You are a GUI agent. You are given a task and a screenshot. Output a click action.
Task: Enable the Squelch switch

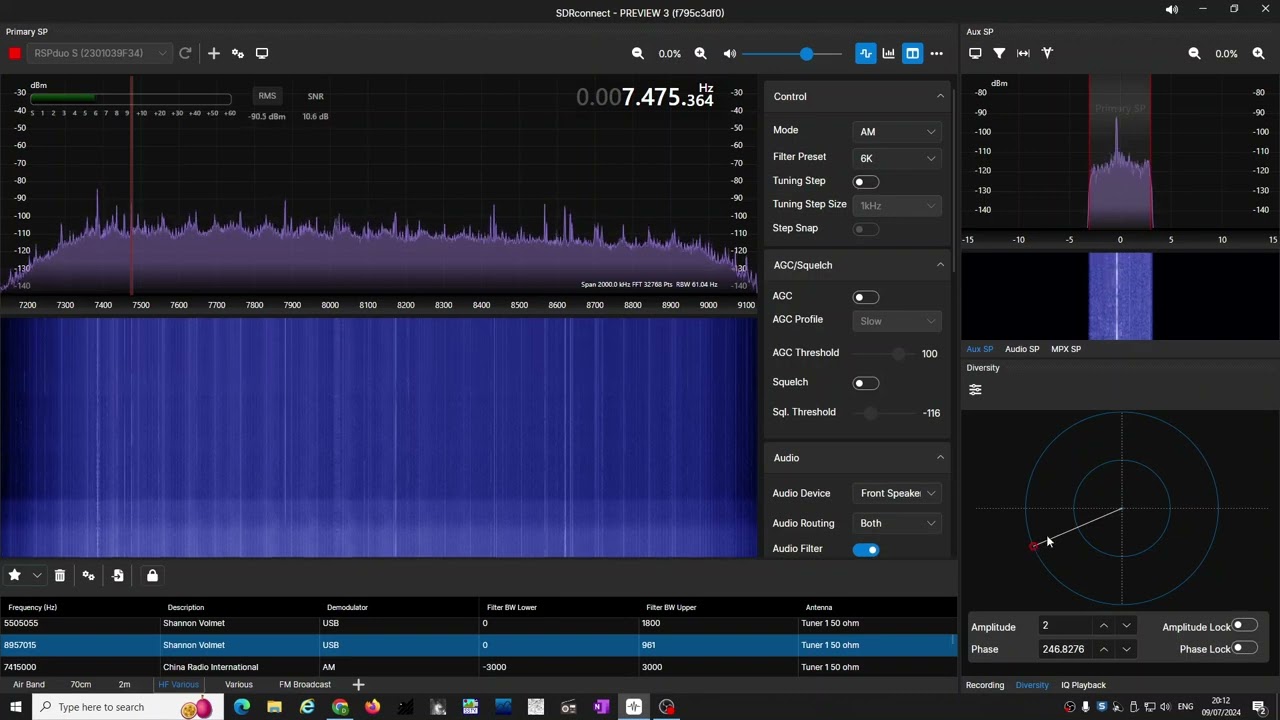point(866,383)
